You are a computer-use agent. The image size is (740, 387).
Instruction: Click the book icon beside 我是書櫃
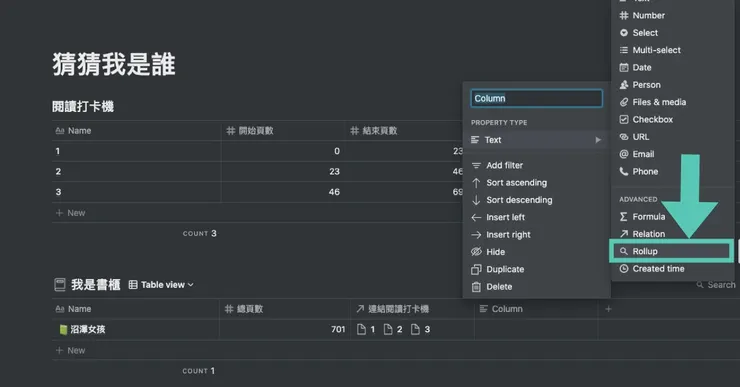[60, 285]
